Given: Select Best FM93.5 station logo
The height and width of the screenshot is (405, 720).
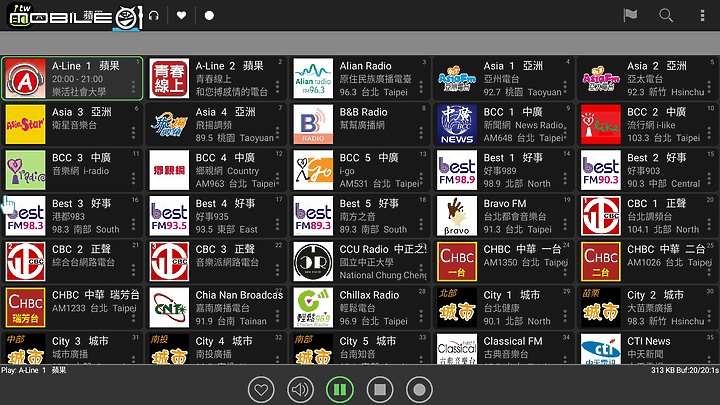Looking at the screenshot, I should point(169,216).
